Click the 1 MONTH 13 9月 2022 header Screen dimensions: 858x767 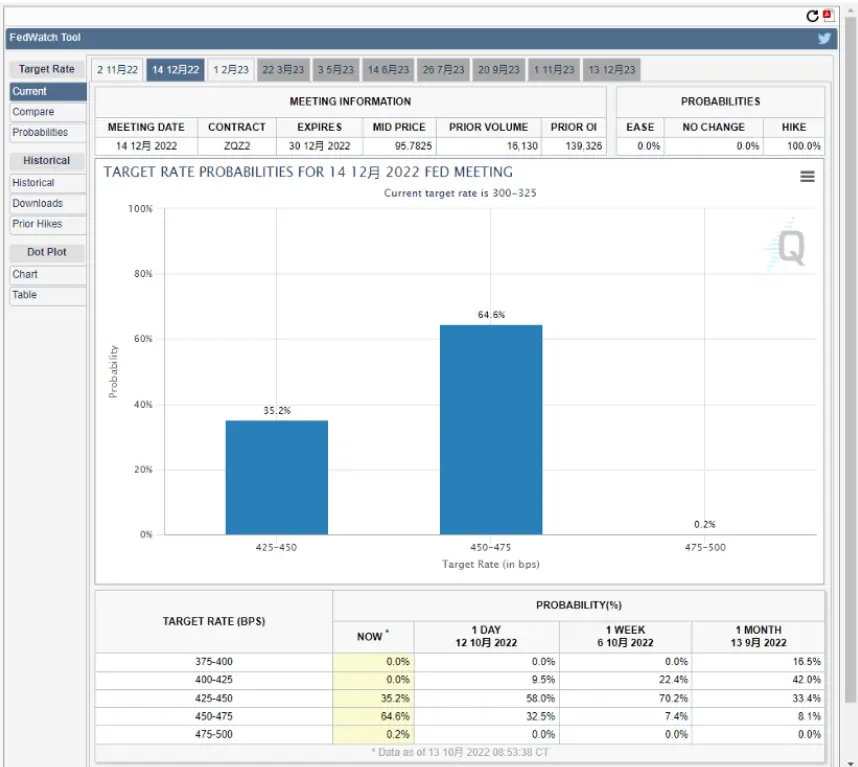coord(758,636)
